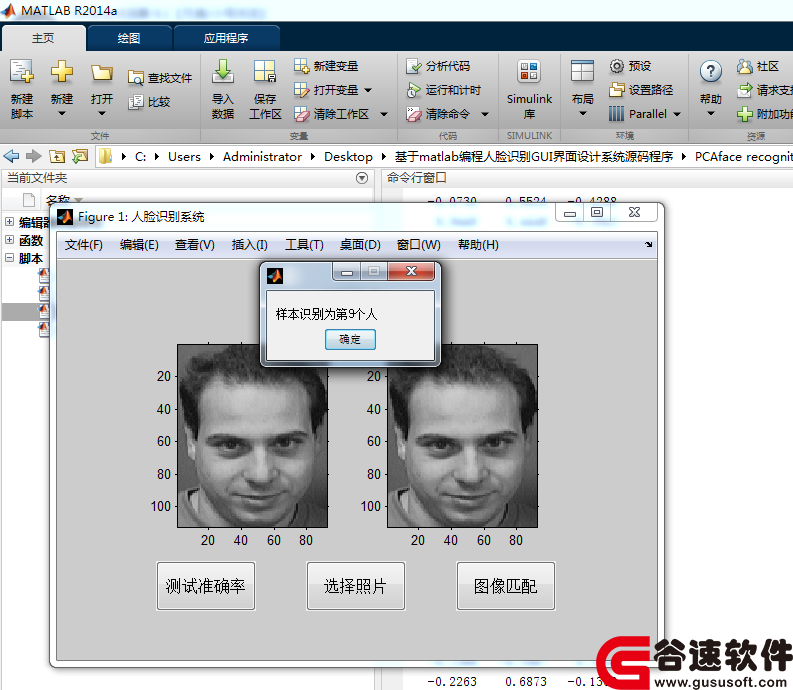Click the Community (社区) icon

(744, 66)
